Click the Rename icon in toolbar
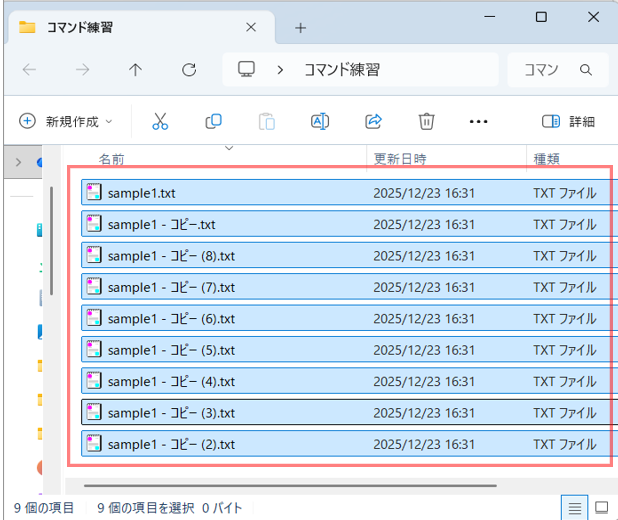The width and height of the screenshot is (618, 520). click(320, 121)
